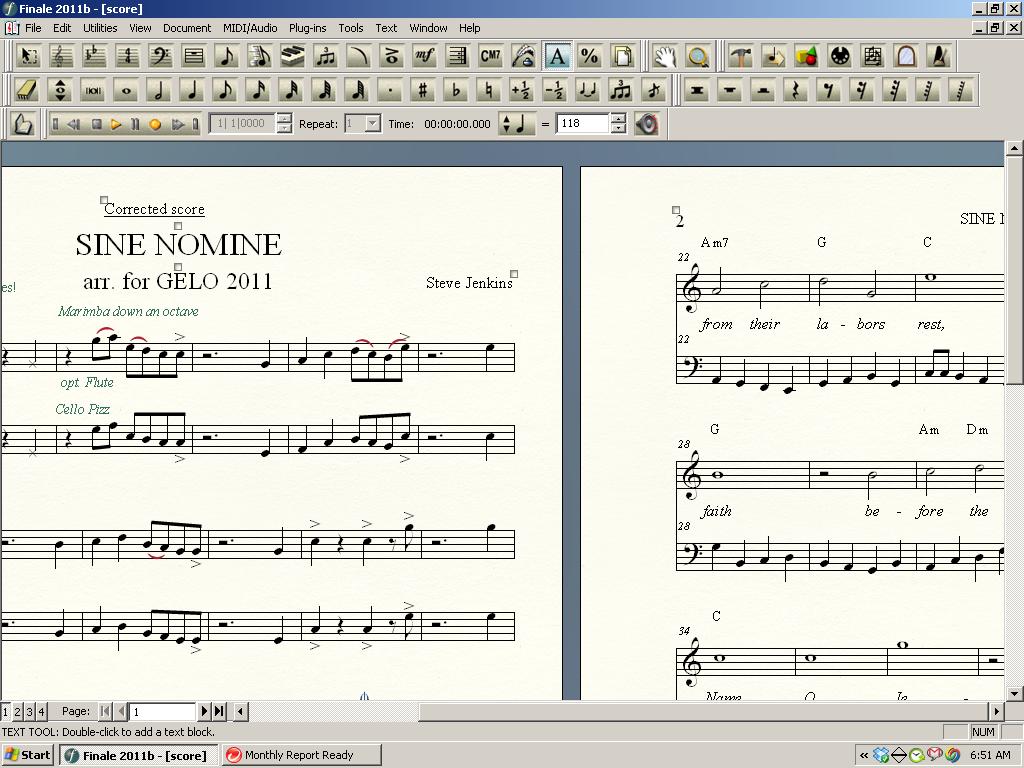This screenshot has height=768, width=1024.
Task: Open the Window menu
Action: click(x=428, y=28)
